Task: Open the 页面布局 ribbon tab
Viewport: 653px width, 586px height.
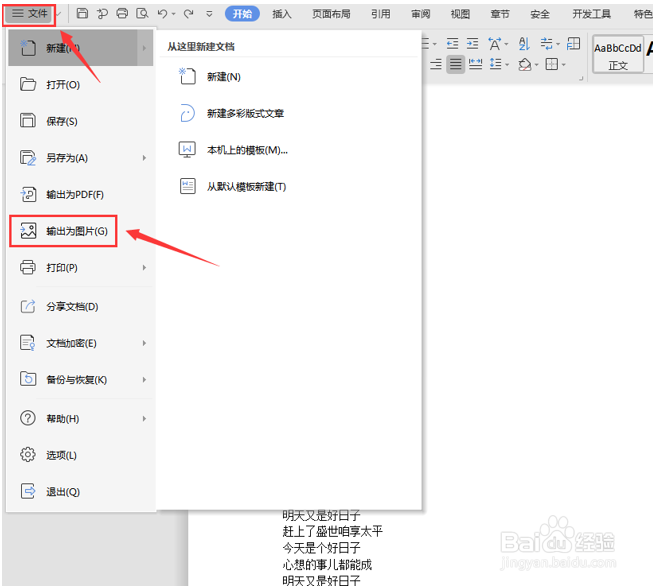Action: click(x=331, y=14)
